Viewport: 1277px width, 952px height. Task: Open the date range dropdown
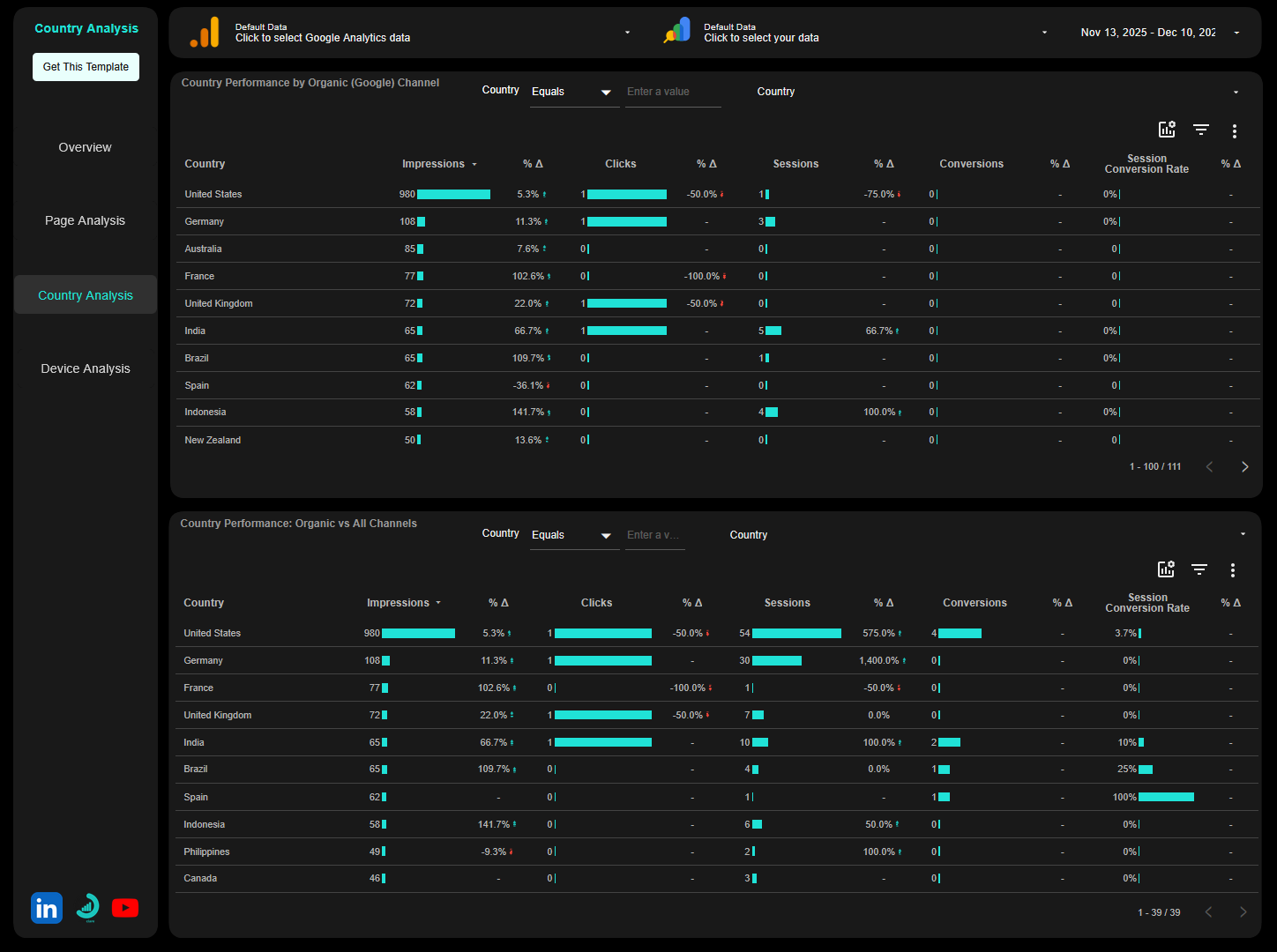click(1159, 33)
